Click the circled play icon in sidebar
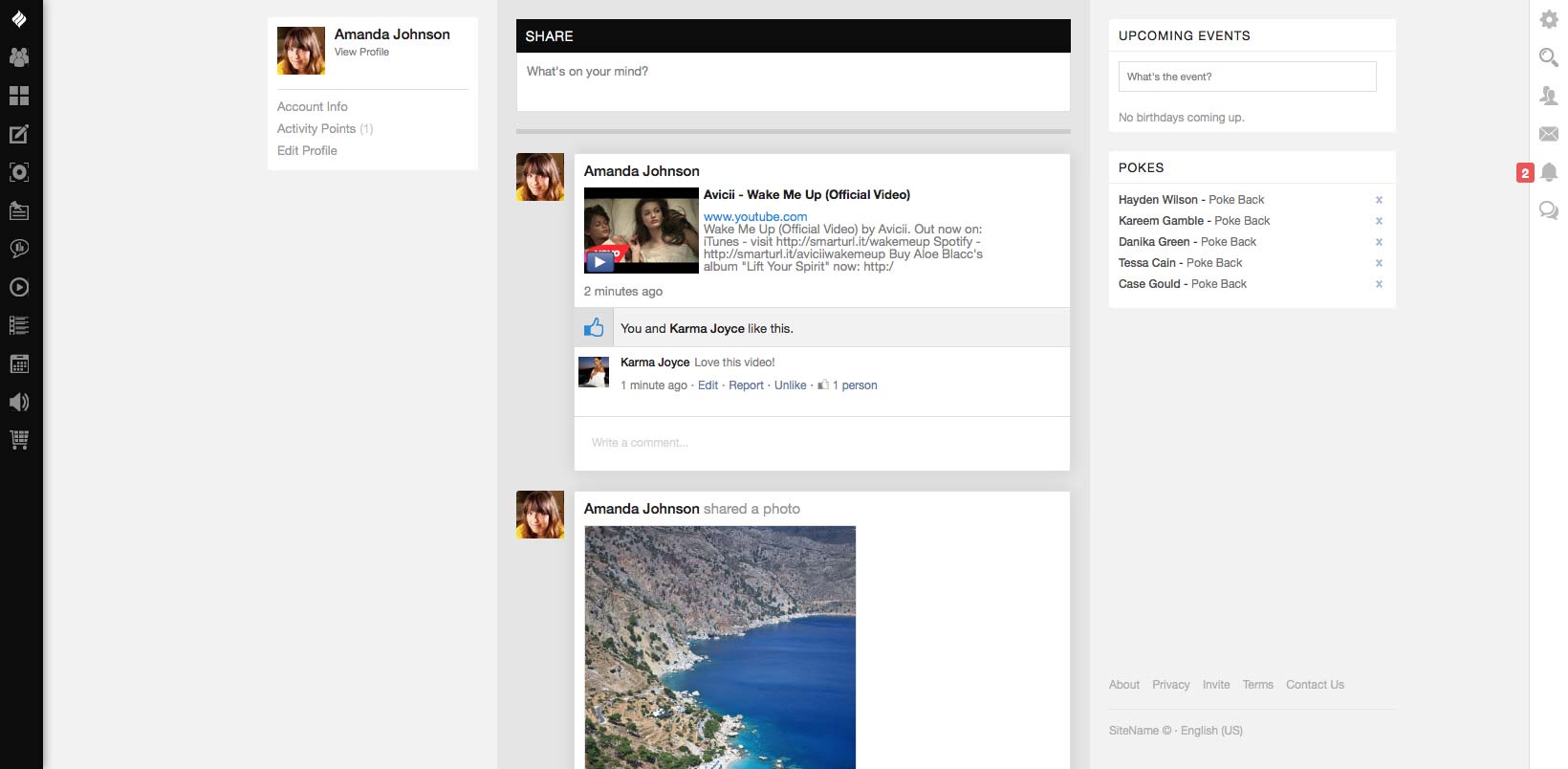This screenshot has width=1568, height=769. (x=19, y=287)
